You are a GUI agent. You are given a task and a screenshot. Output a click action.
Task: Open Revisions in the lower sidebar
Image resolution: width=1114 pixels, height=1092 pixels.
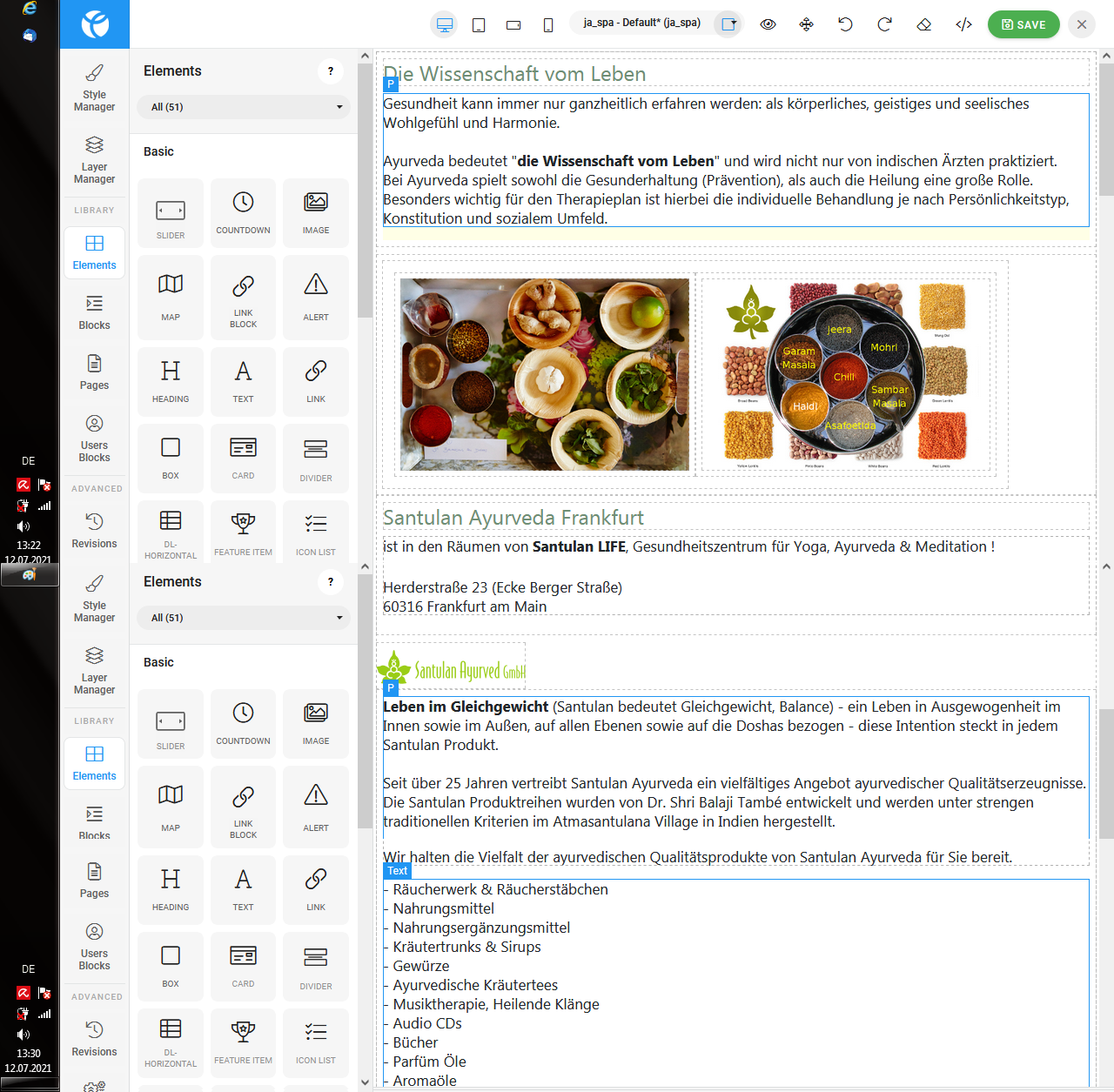[94, 1039]
